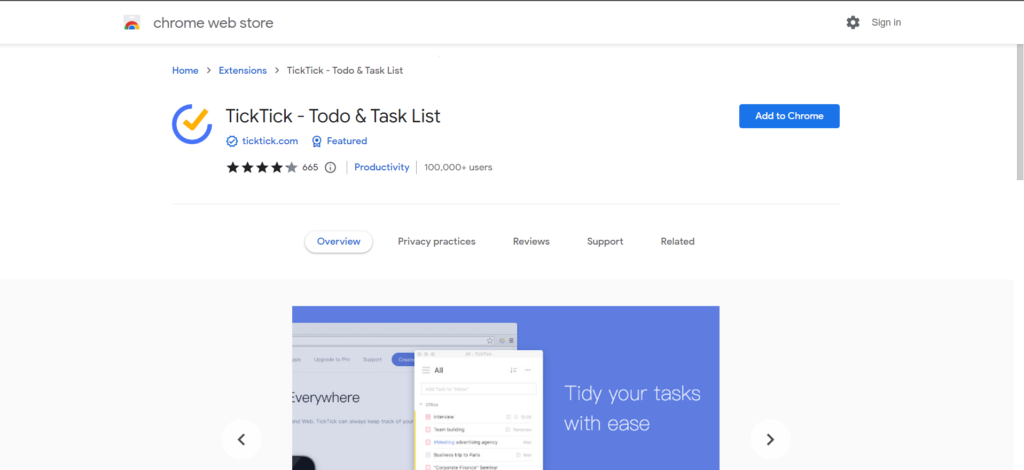Click the chrome web store title text

click(x=213, y=23)
